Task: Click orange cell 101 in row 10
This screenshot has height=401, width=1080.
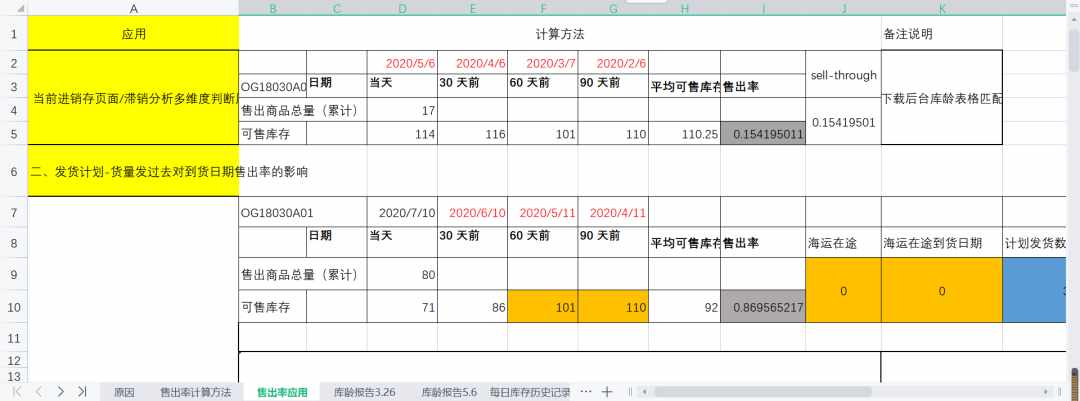Action: [x=543, y=307]
